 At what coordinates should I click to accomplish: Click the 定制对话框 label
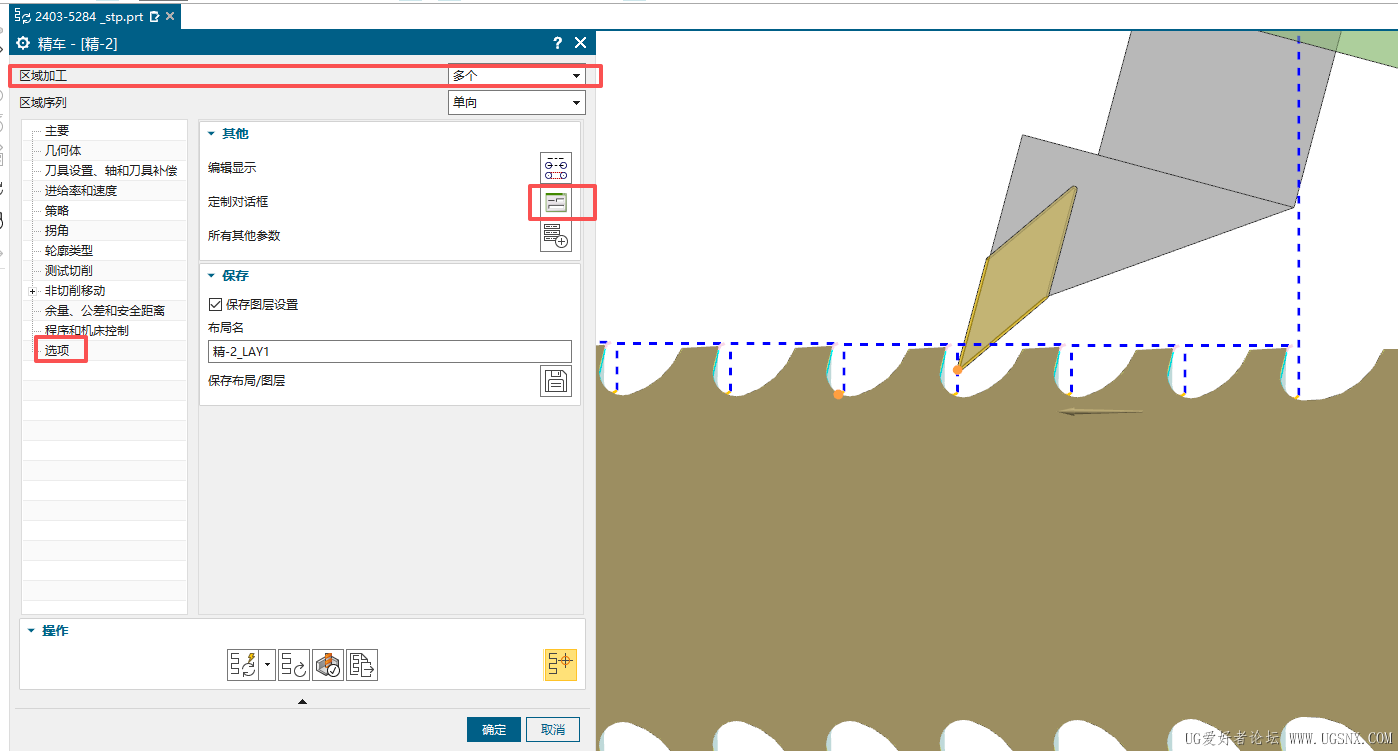pos(238,202)
